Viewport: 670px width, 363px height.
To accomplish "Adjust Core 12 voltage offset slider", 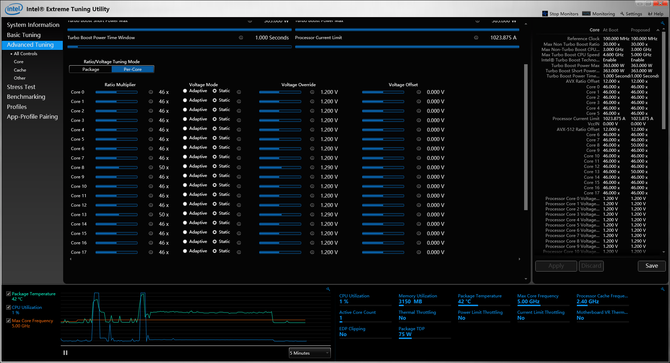I will tap(383, 205).
